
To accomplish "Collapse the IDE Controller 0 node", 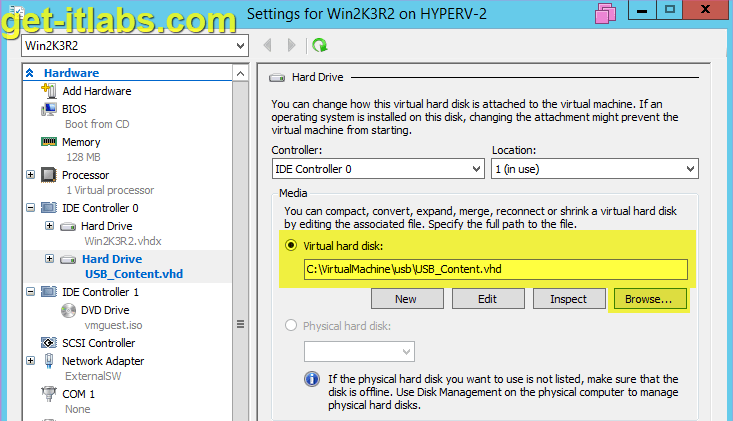I will pos(30,207).
